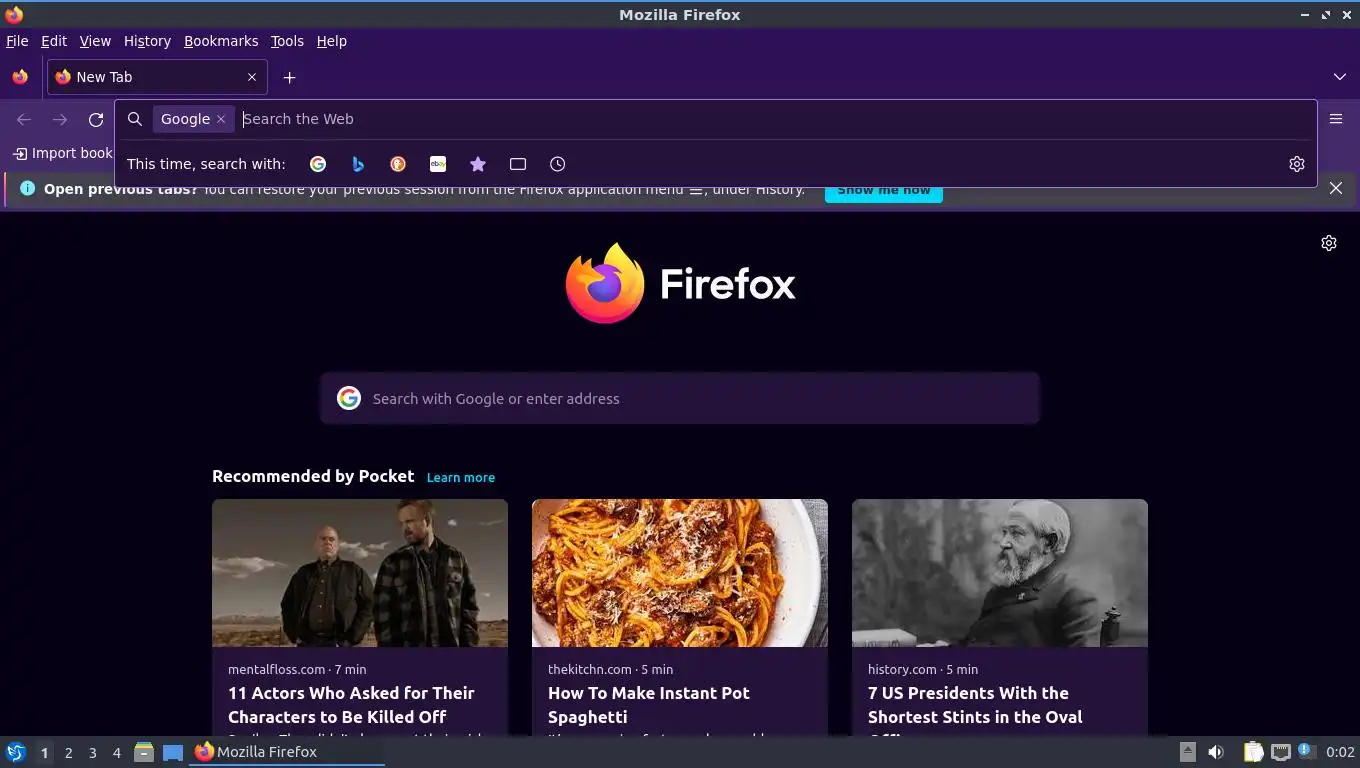The image size is (1360, 768).
Task: Click the show desktop taskbar icon
Action: pos(173,752)
